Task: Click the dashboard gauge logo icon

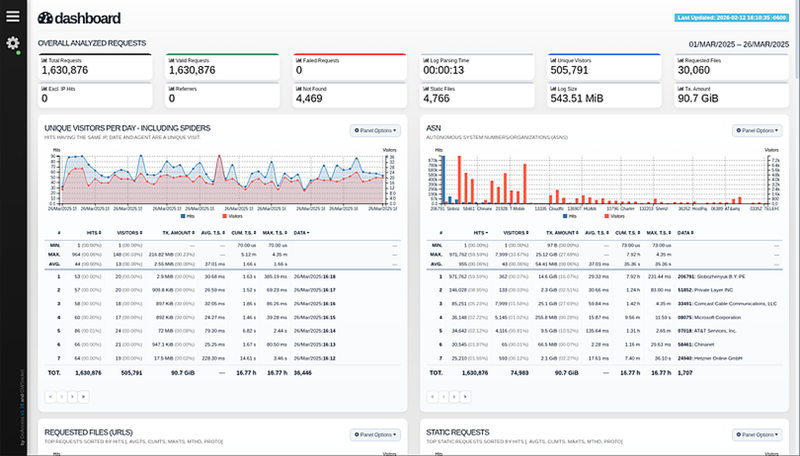Action: (45, 18)
